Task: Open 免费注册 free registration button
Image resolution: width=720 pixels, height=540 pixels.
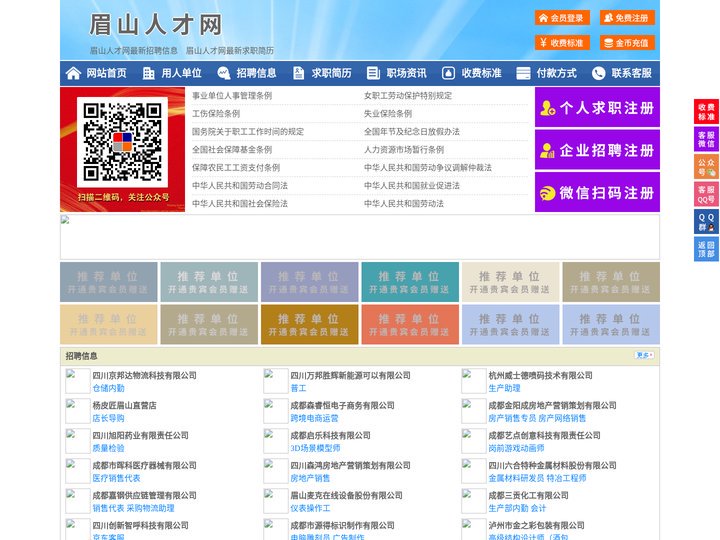Action: pos(627,18)
